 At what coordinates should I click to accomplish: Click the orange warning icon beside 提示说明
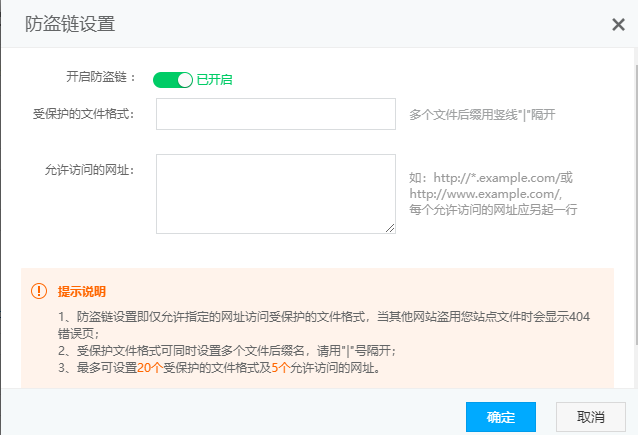tap(39, 292)
